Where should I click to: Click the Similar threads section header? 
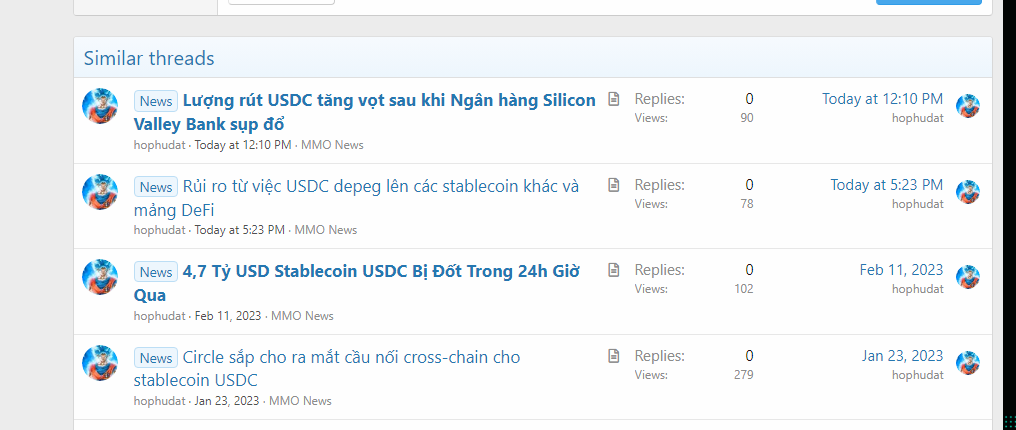[149, 58]
